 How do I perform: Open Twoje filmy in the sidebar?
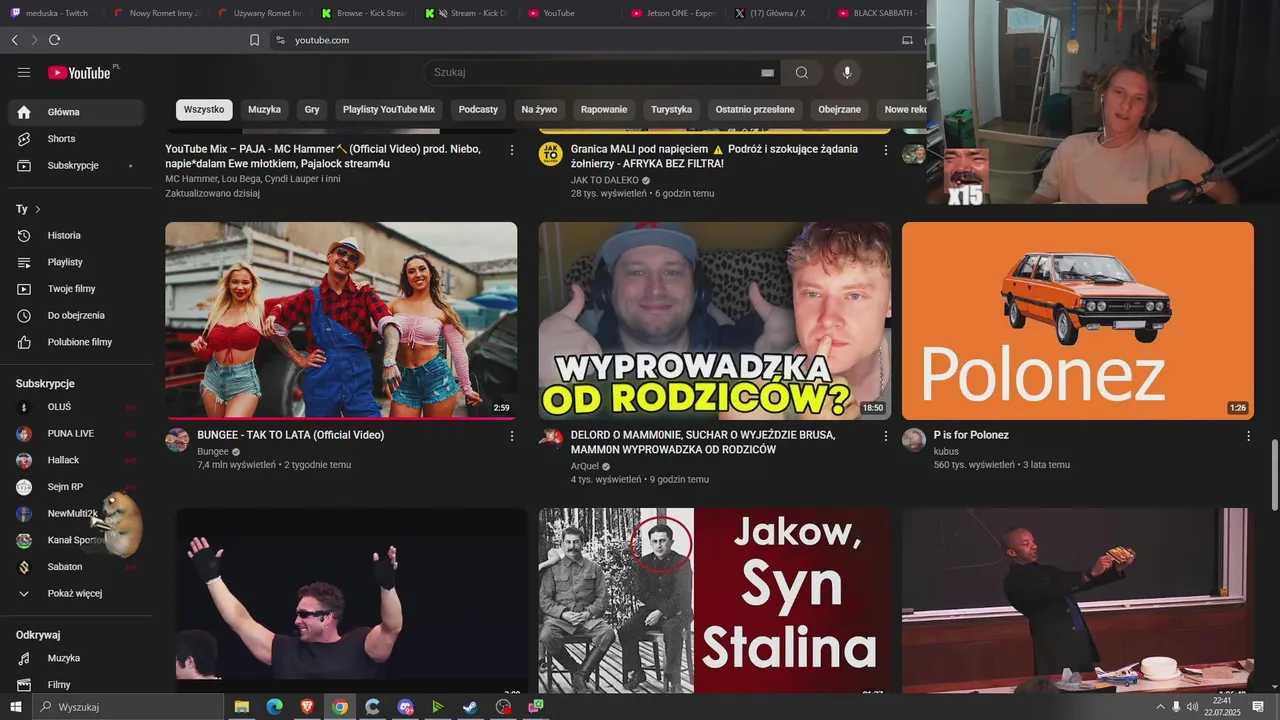pyautogui.click(x=76, y=289)
